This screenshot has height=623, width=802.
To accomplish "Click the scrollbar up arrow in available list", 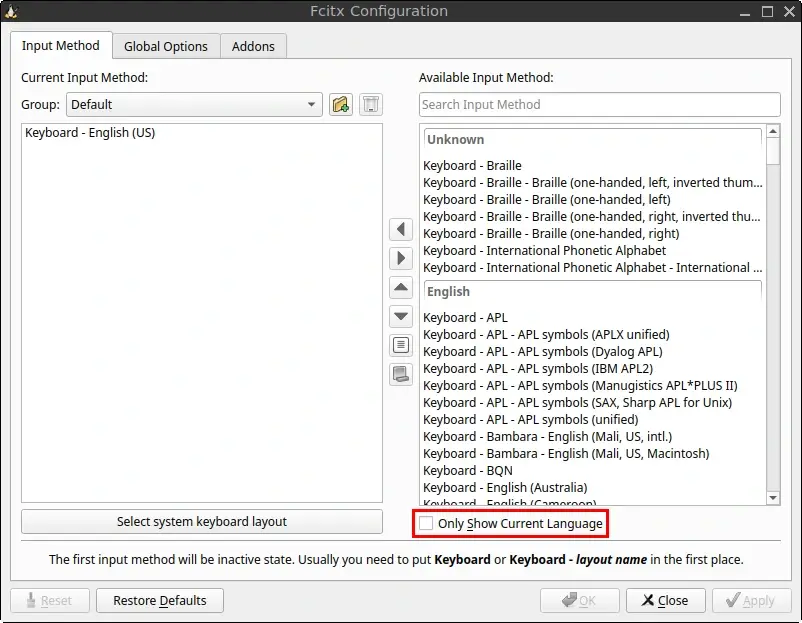I will 773,131.
